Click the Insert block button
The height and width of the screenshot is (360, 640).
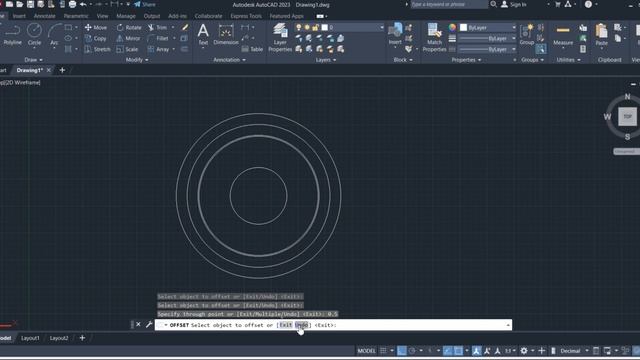(x=395, y=34)
